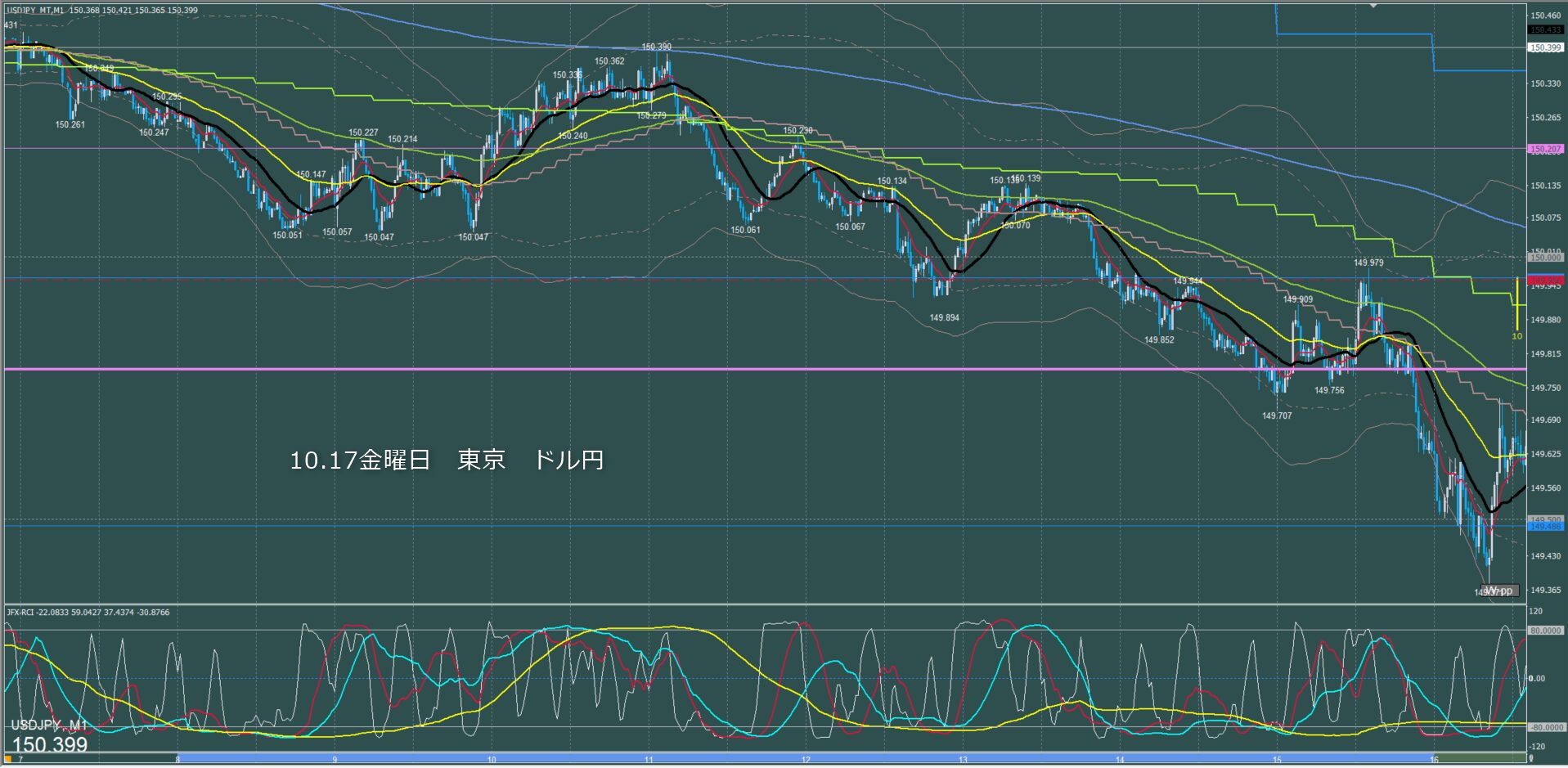
Task: Click the gray 150.000 price level tag
Action: 1545,258
